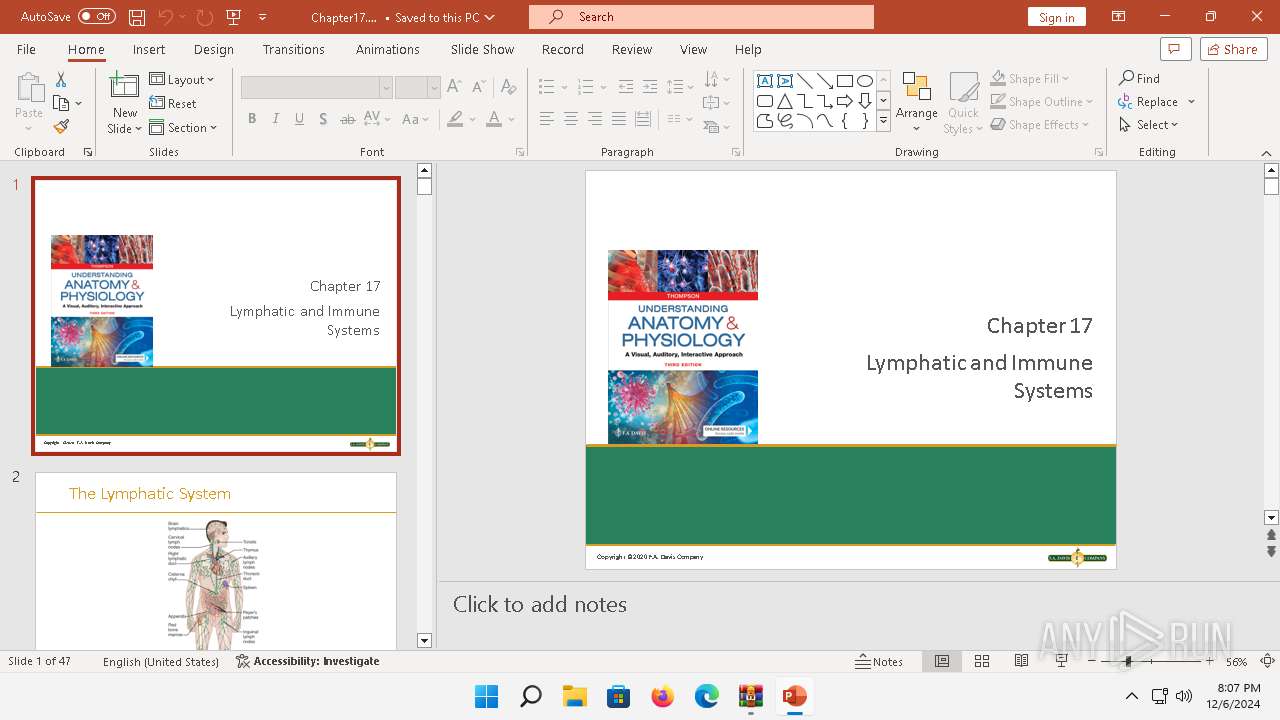Switch to the Insert tab

tap(149, 49)
